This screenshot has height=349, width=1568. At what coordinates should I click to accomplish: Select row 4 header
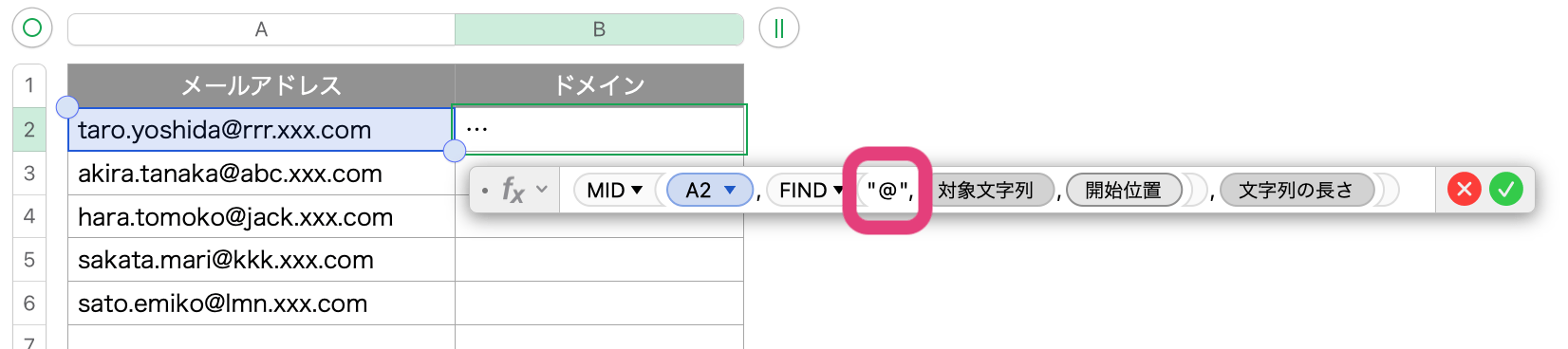point(29,216)
